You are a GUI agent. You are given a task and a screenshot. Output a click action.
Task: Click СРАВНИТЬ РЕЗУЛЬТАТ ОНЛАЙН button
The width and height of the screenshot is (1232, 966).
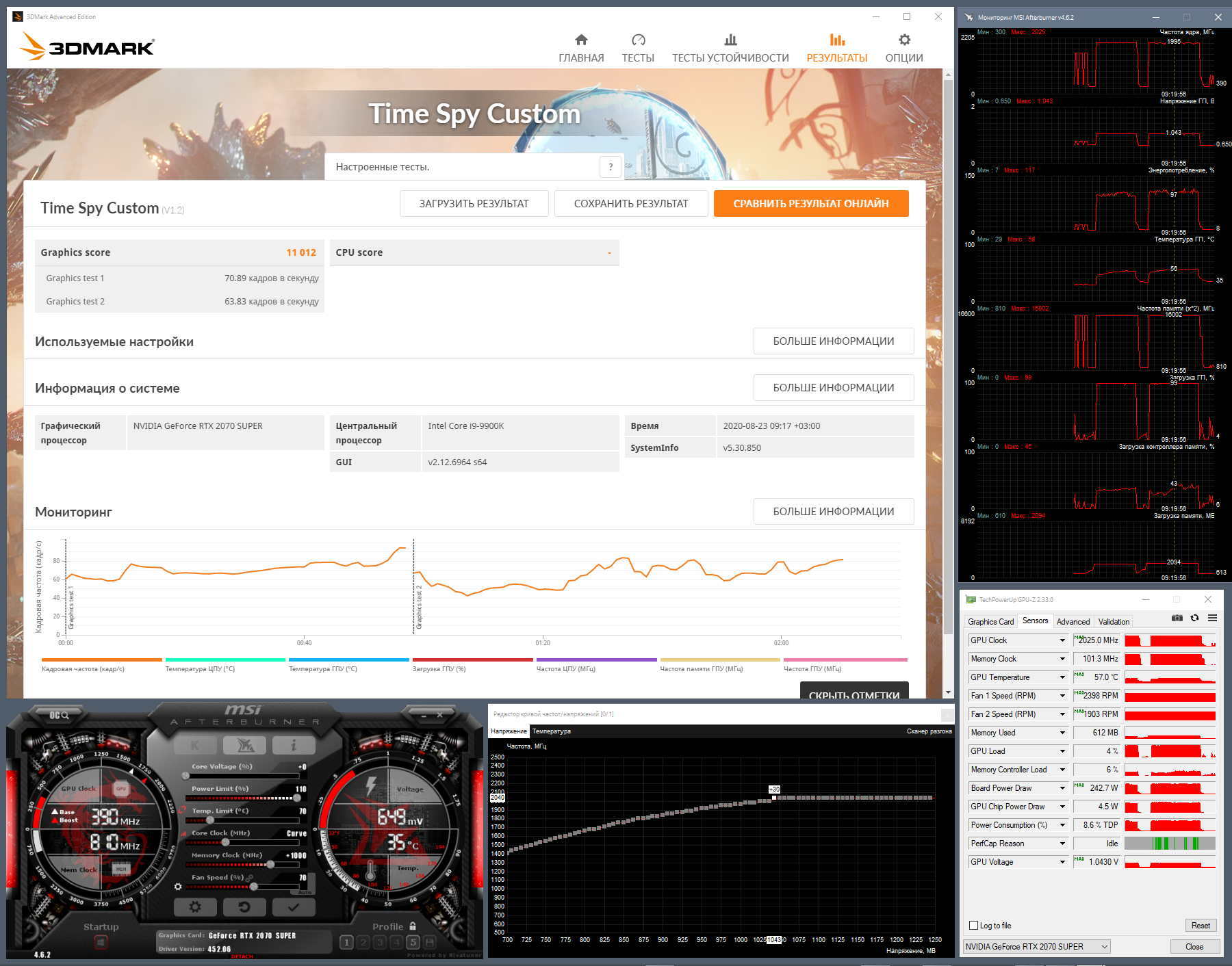tap(811, 203)
